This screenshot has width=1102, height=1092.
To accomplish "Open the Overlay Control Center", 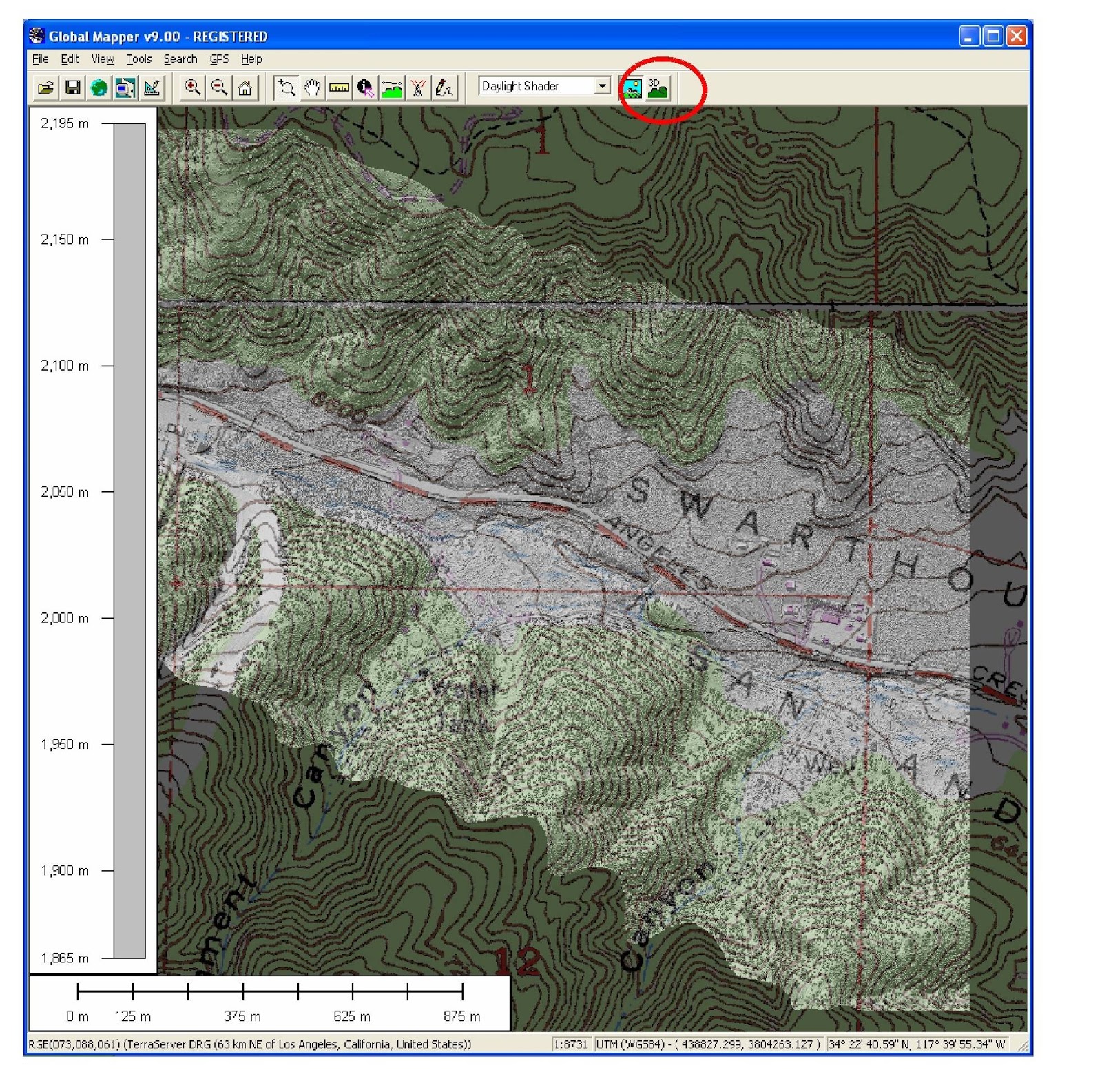I will tap(125, 88).
